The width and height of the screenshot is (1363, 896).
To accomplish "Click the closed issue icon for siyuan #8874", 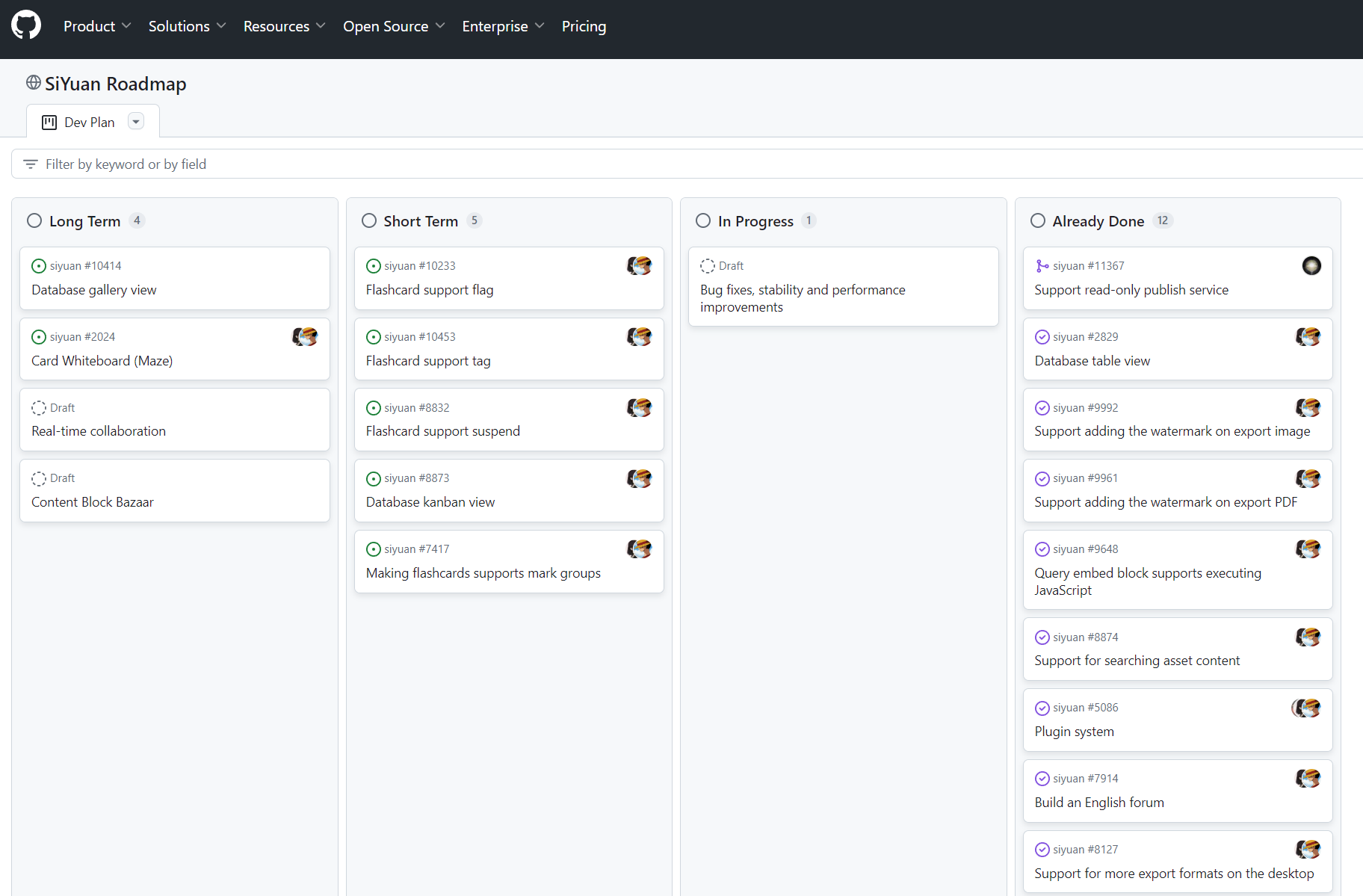I will pyautogui.click(x=1042, y=637).
